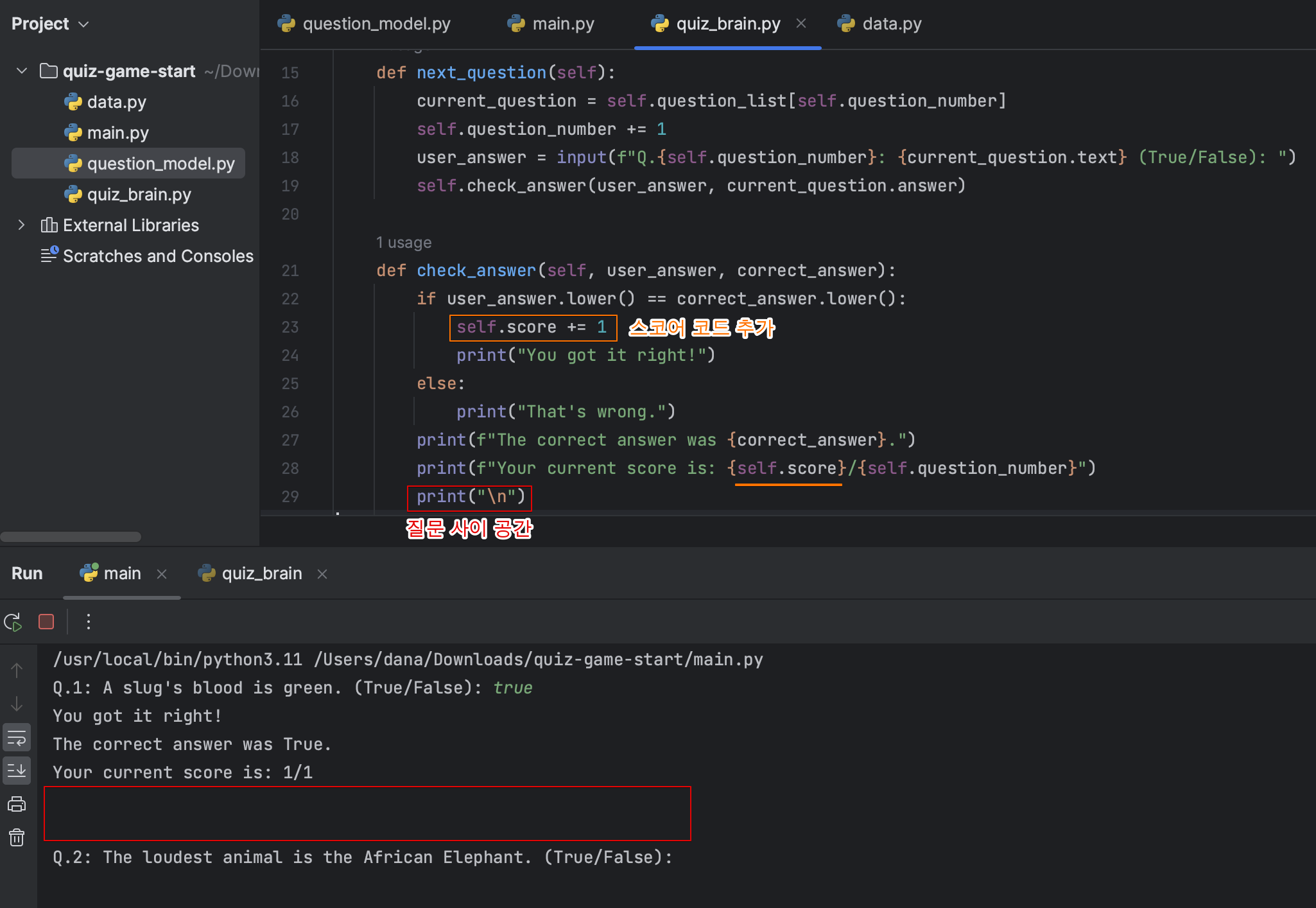Click the '1 usage' hint above check_answer
Image resolution: width=1316 pixels, height=908 pixels.
[404, 242]
